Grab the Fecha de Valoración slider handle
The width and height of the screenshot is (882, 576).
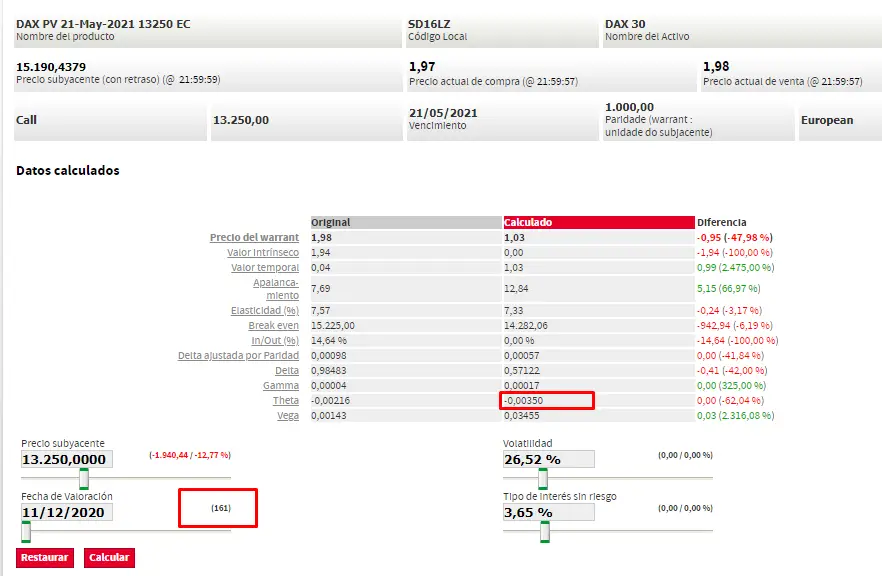[x=26, y=532]
